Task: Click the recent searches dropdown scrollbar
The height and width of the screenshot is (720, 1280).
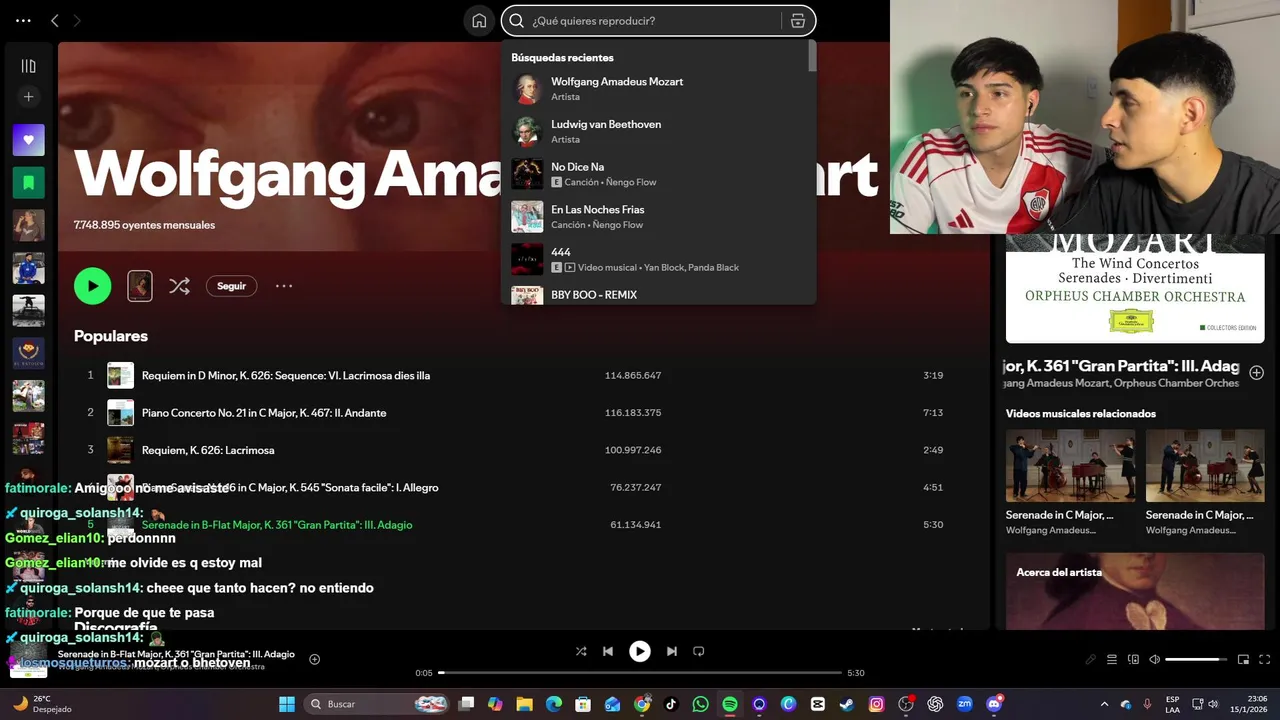Action: click(812, 56)
